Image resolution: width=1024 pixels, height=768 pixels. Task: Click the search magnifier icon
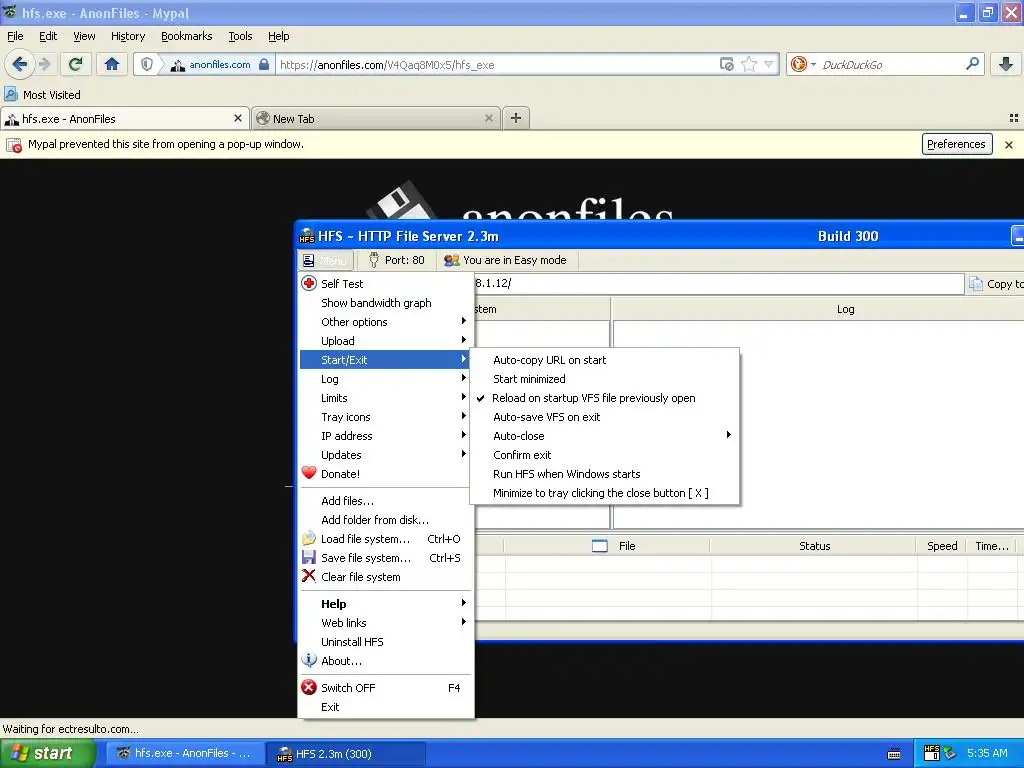972,64
